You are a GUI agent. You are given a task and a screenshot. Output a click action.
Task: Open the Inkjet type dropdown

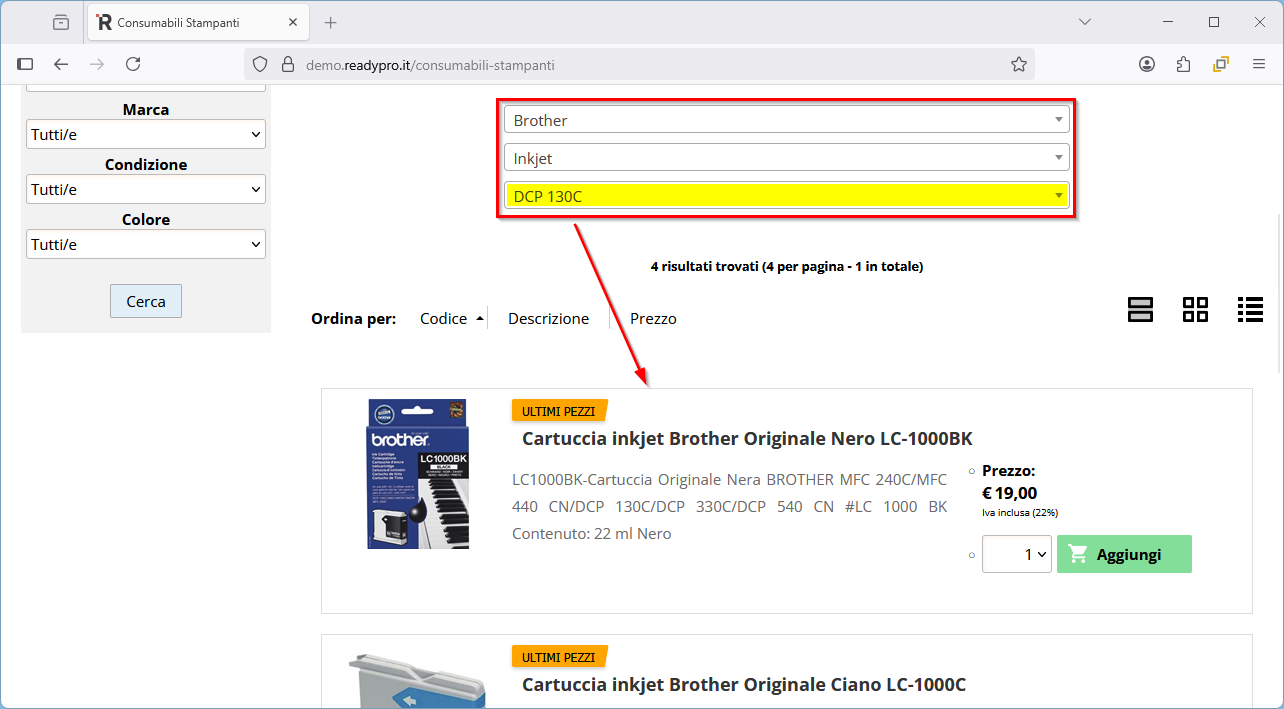tap(787, 158)
